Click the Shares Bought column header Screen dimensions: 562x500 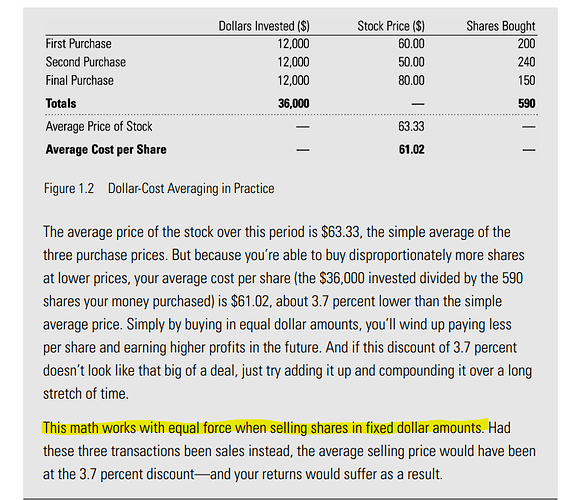point(501,26)
